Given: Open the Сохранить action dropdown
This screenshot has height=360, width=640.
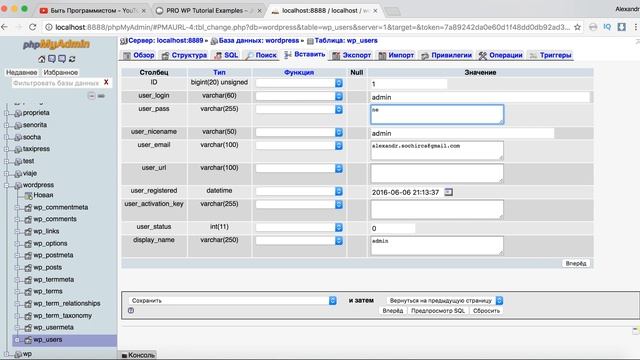Looking at the screenshot, I should click(x=232, y=300).
